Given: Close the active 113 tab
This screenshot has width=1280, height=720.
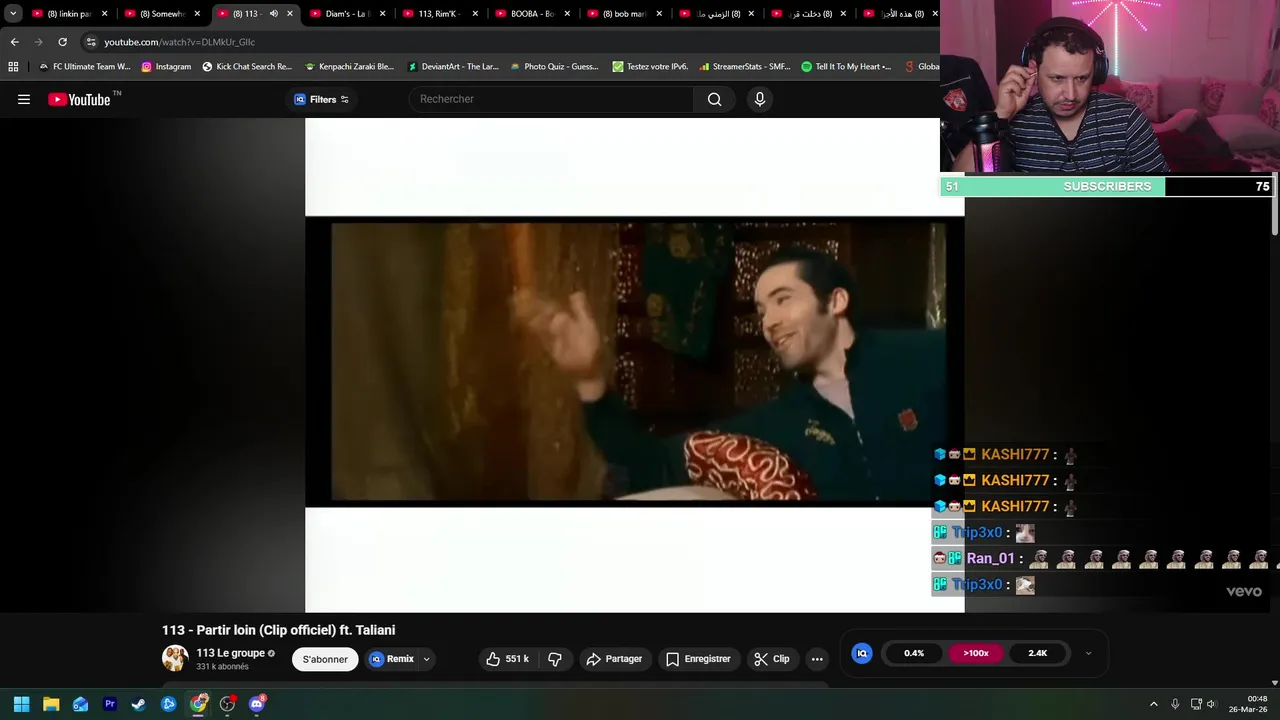Looking at the screenshot, I should [x=290, y=14].
